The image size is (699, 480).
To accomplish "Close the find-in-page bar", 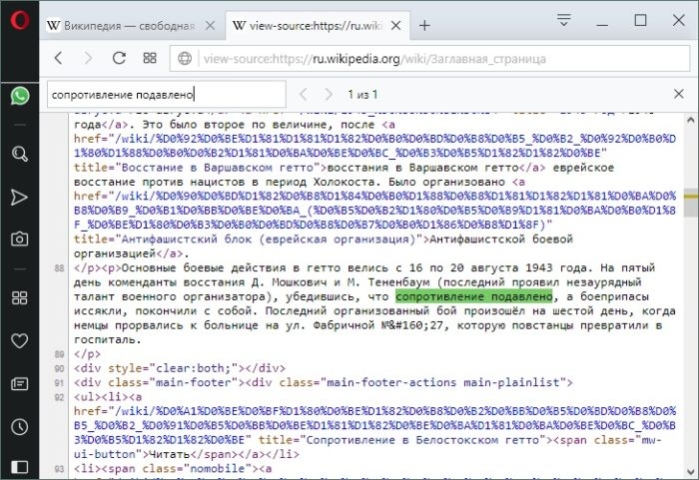I will [678, 94].
